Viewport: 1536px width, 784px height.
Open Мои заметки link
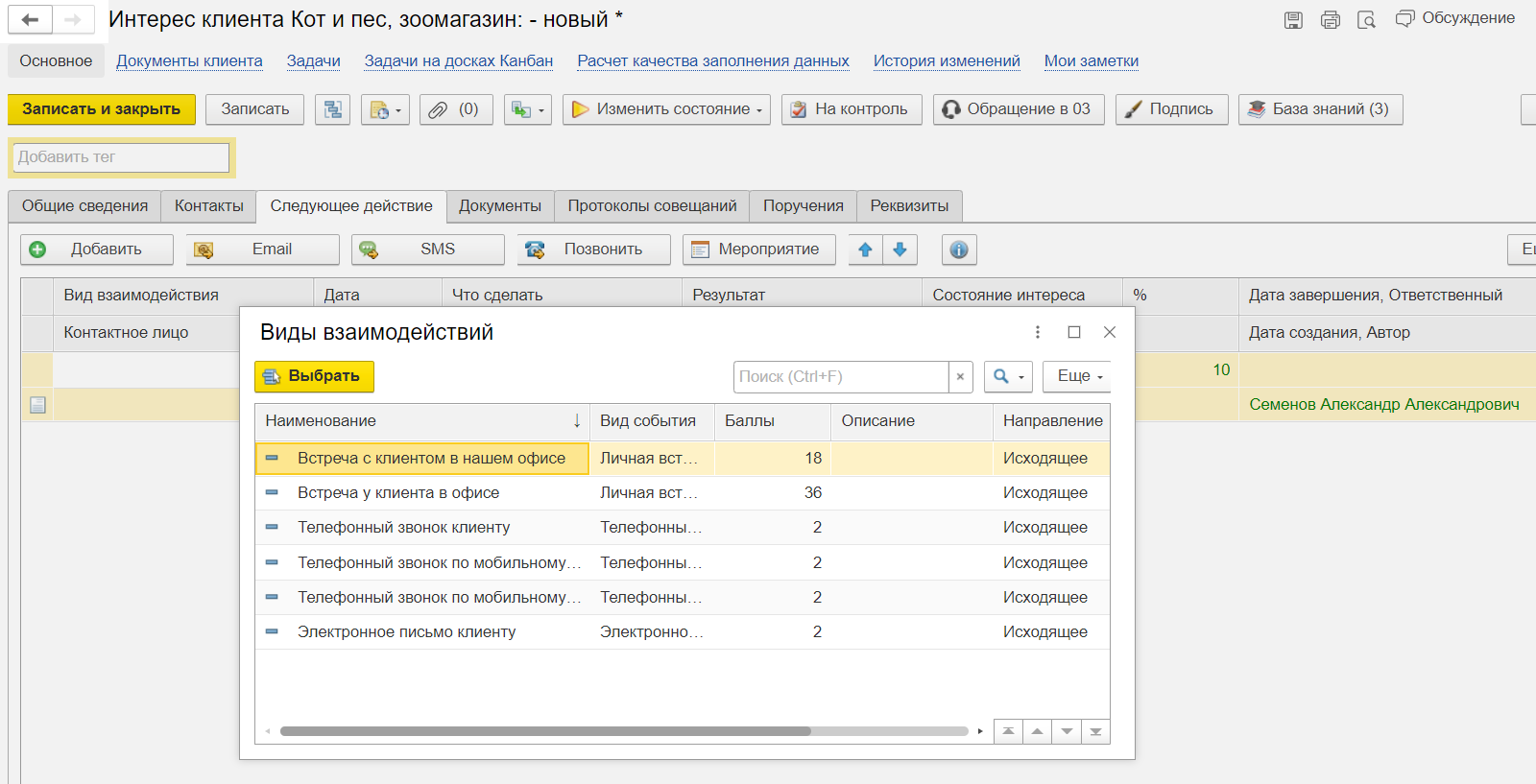(x=1091, y=61)
